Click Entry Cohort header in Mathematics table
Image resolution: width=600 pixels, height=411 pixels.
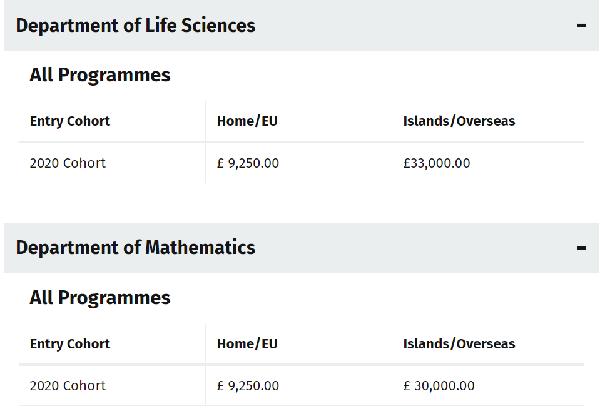click(x=70, y=343)
